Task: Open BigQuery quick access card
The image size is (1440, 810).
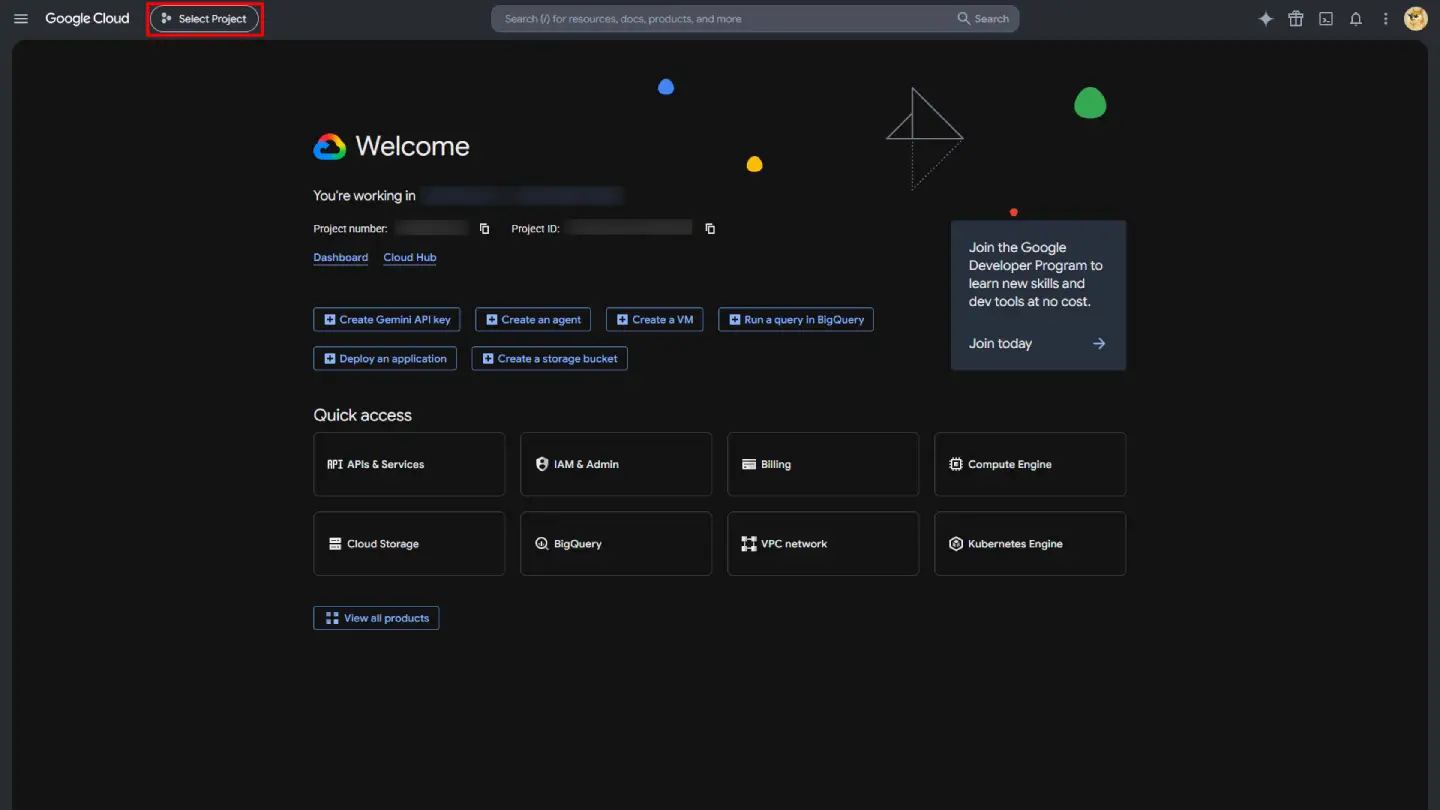Action: pyautogui.click(x=616, y=544)
